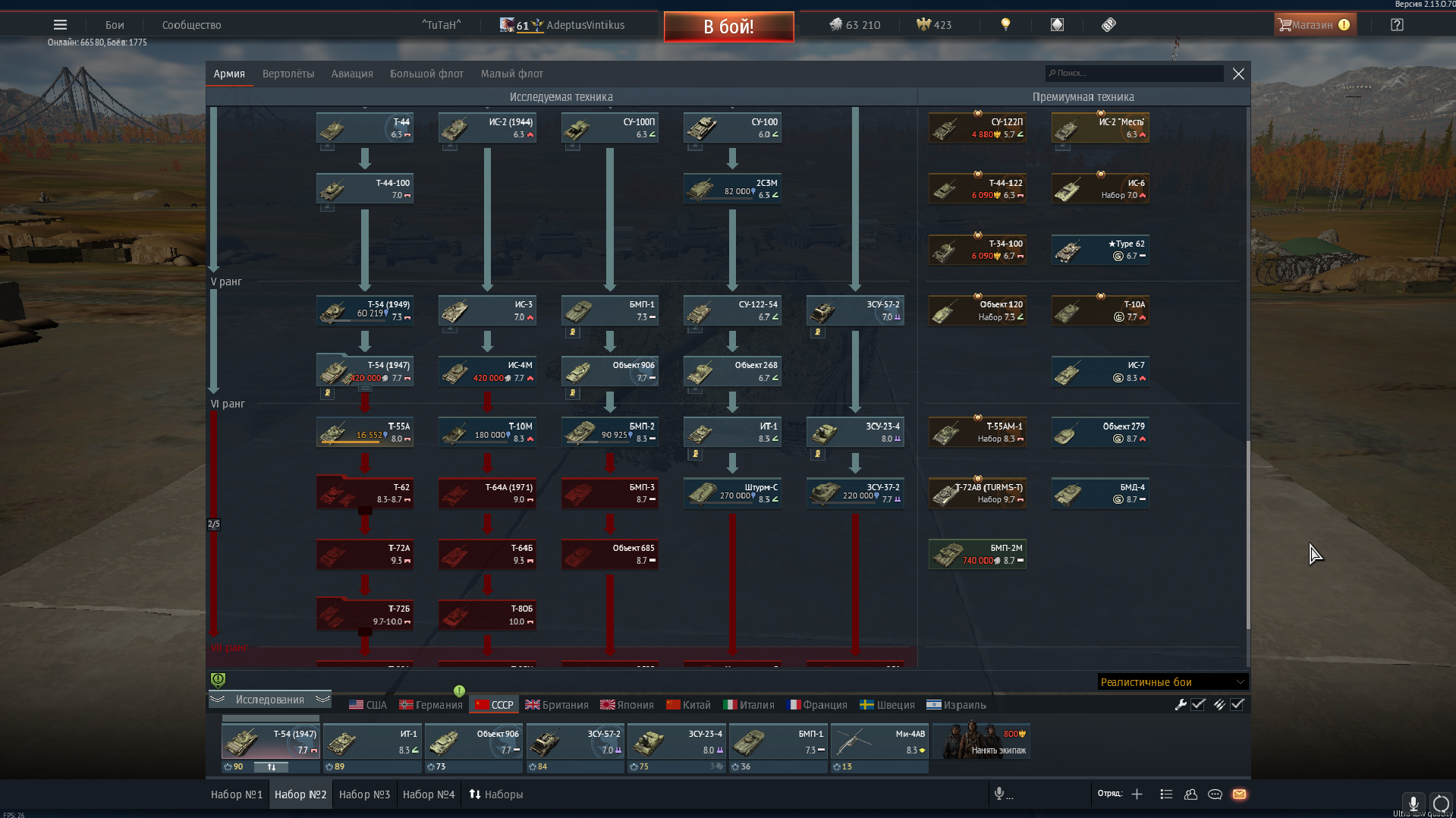The image size is (1456, 818).
Task: Open Наборы presets button
Action: 496,794
